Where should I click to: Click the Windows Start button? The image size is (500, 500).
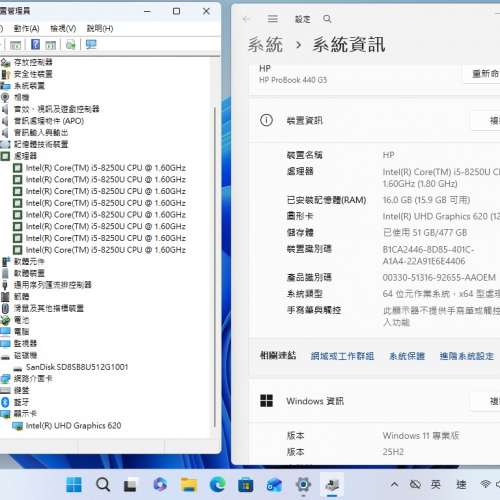74,484
